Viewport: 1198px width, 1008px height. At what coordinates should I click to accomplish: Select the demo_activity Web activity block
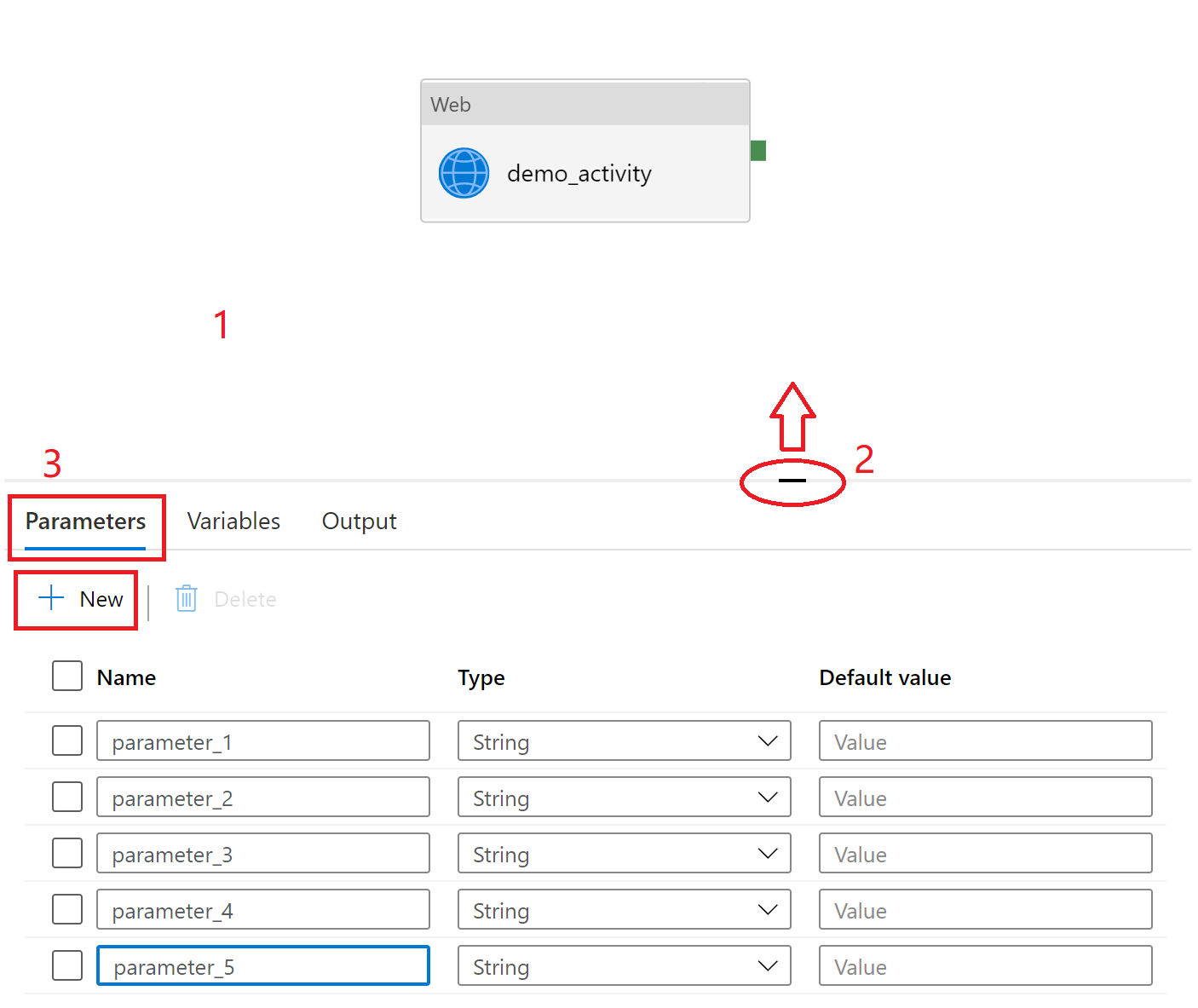tap(585, 173)
